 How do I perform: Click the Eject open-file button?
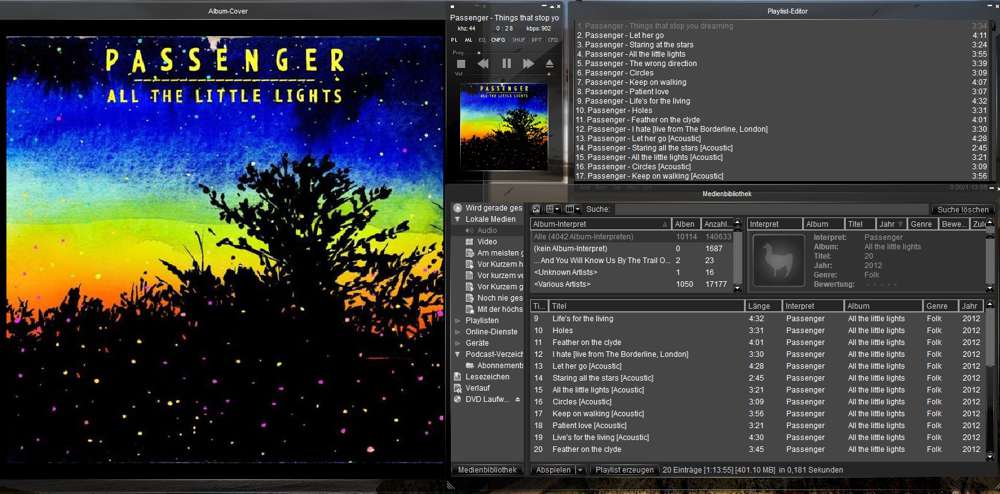tap(549, 63)
